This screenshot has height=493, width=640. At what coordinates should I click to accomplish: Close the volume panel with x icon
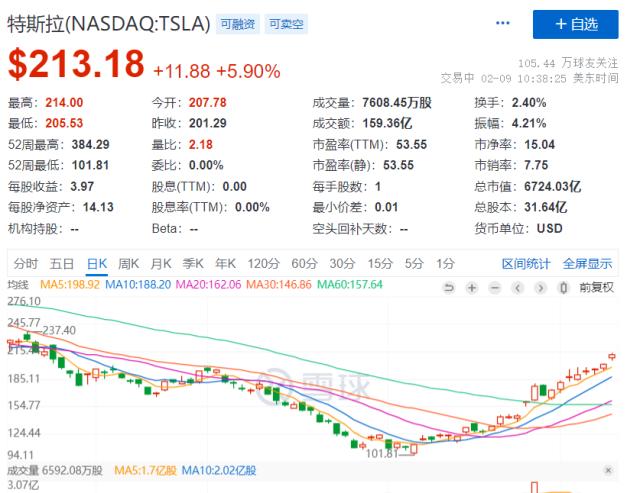pyautogui.click(x=608, y=471)
